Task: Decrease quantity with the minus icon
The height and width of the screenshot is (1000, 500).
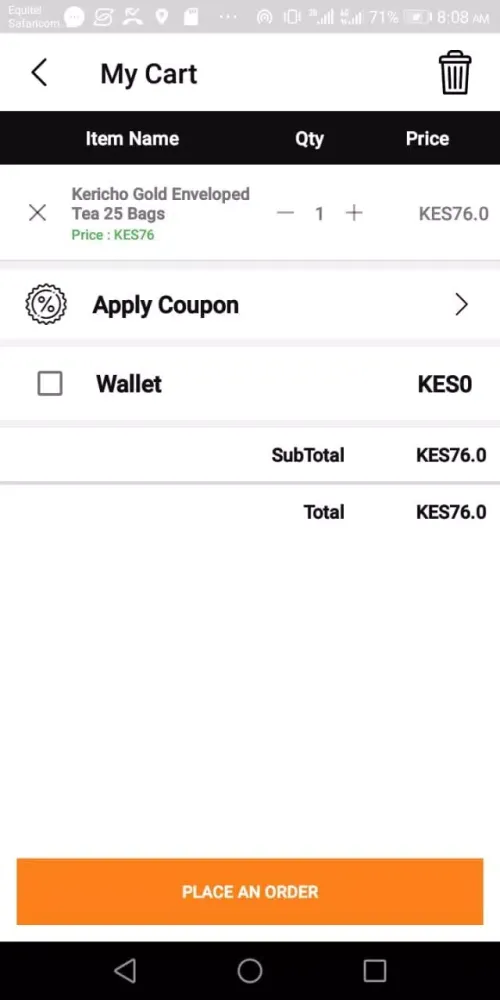Action: [285, 213]
